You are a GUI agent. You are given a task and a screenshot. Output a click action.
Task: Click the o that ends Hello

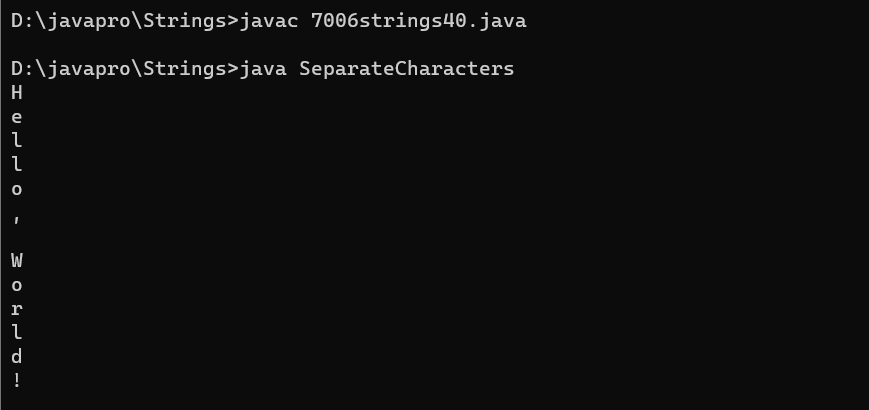point(17,189)
